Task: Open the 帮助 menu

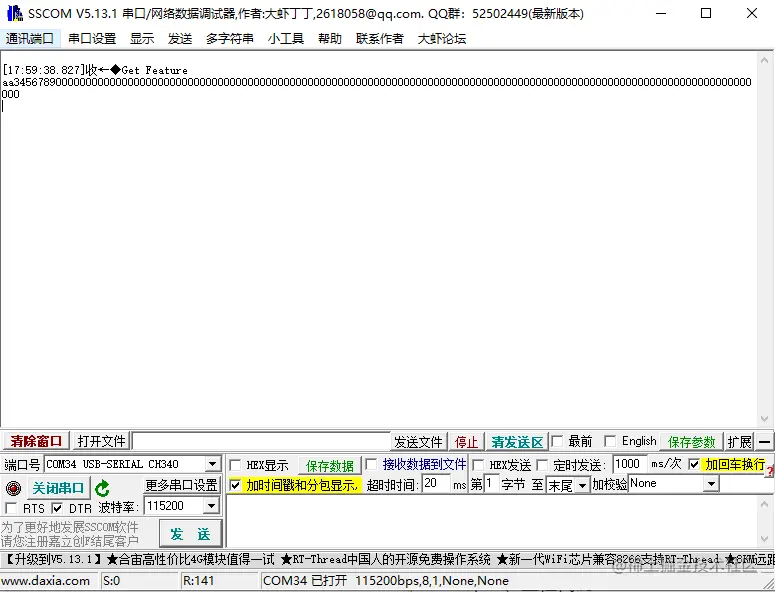Action: pyautogui.click(x=330, y=38)
